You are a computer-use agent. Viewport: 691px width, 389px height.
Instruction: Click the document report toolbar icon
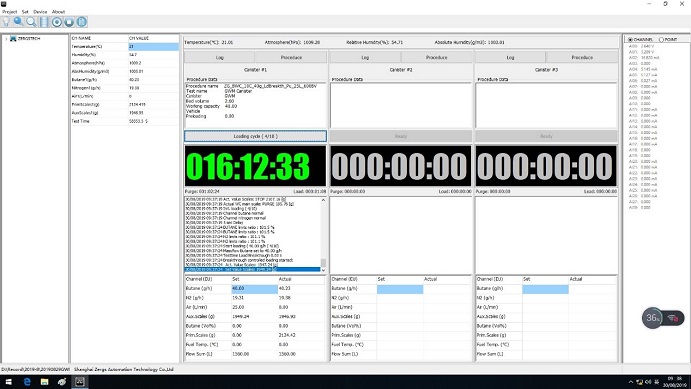coord(82,22)
